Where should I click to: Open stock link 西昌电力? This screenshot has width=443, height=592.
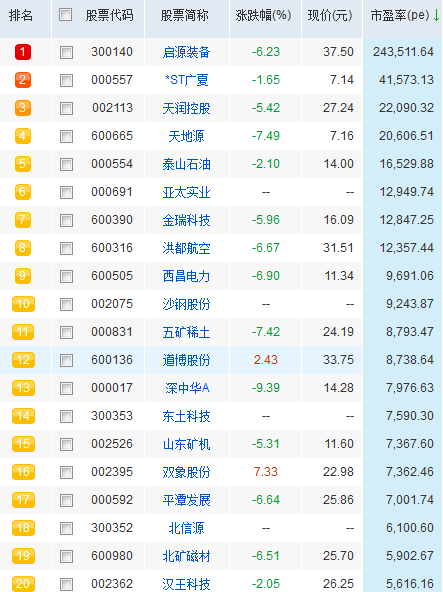[186, 276]
